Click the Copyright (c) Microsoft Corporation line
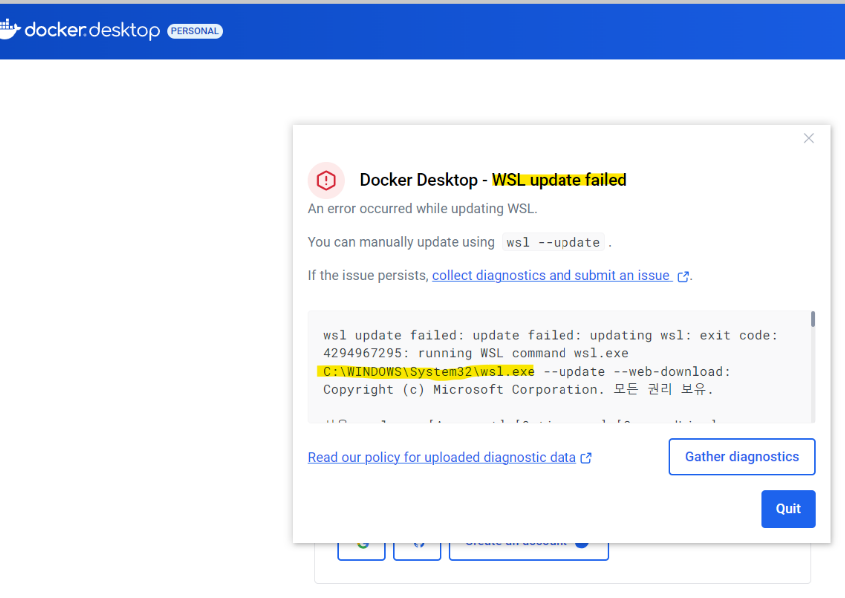 click(518, 390)
